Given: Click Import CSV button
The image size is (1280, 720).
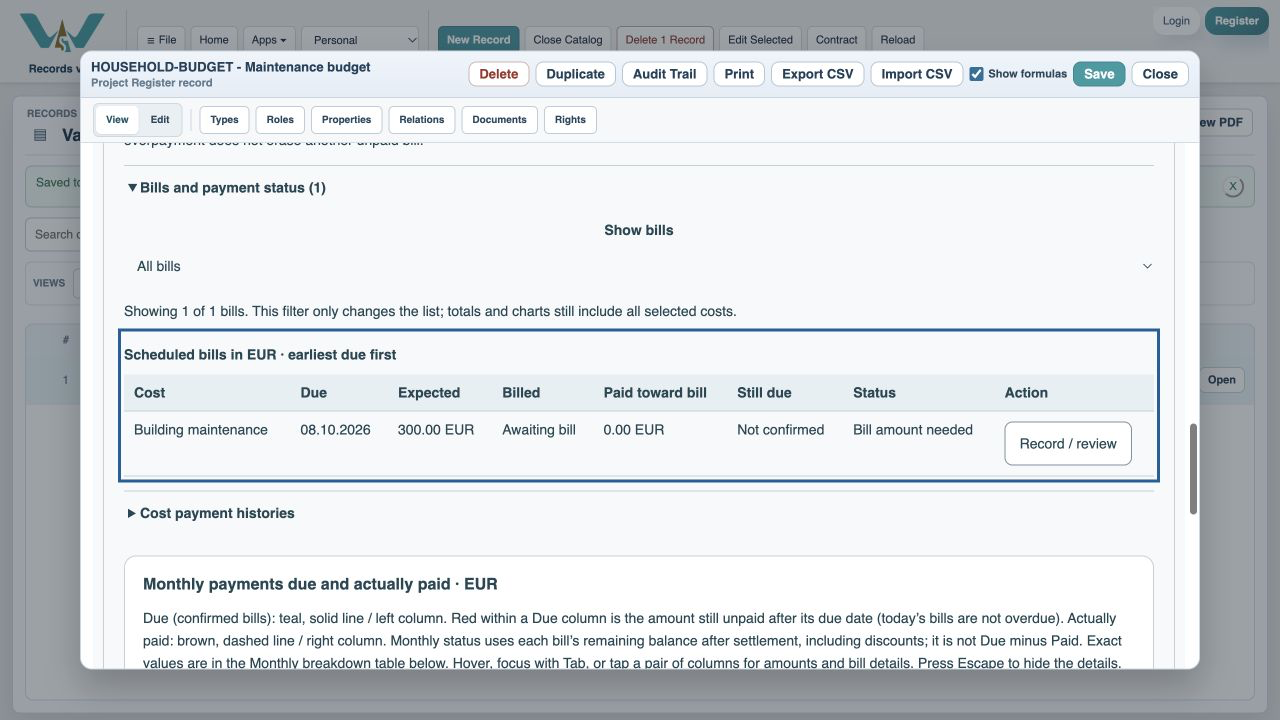Looking at the screenshot, I should (x=917, y=74).
